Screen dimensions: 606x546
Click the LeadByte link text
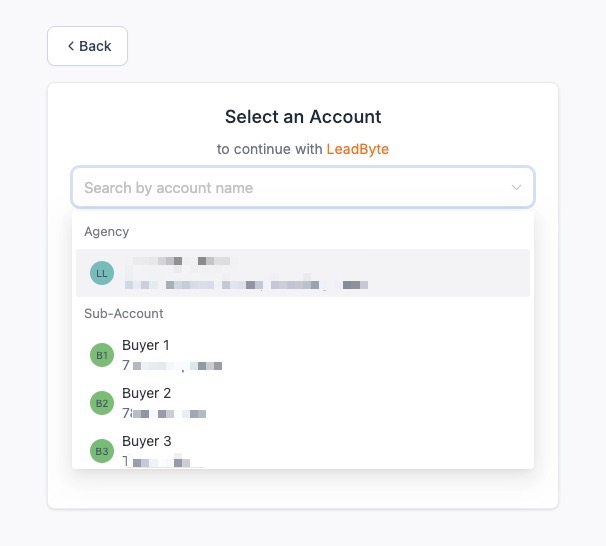(357, 149)
